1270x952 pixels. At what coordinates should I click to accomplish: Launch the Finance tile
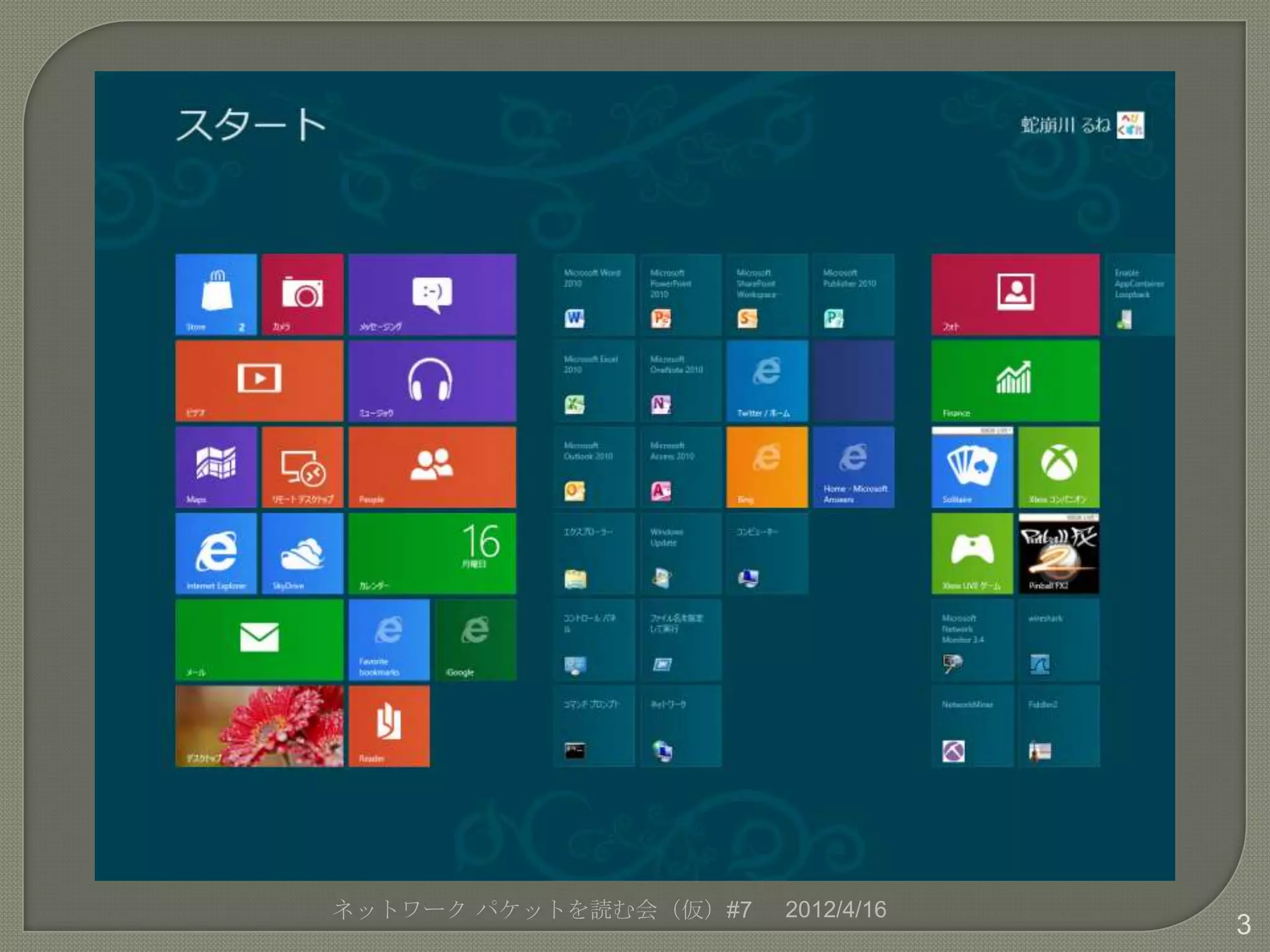point(1015,381)
